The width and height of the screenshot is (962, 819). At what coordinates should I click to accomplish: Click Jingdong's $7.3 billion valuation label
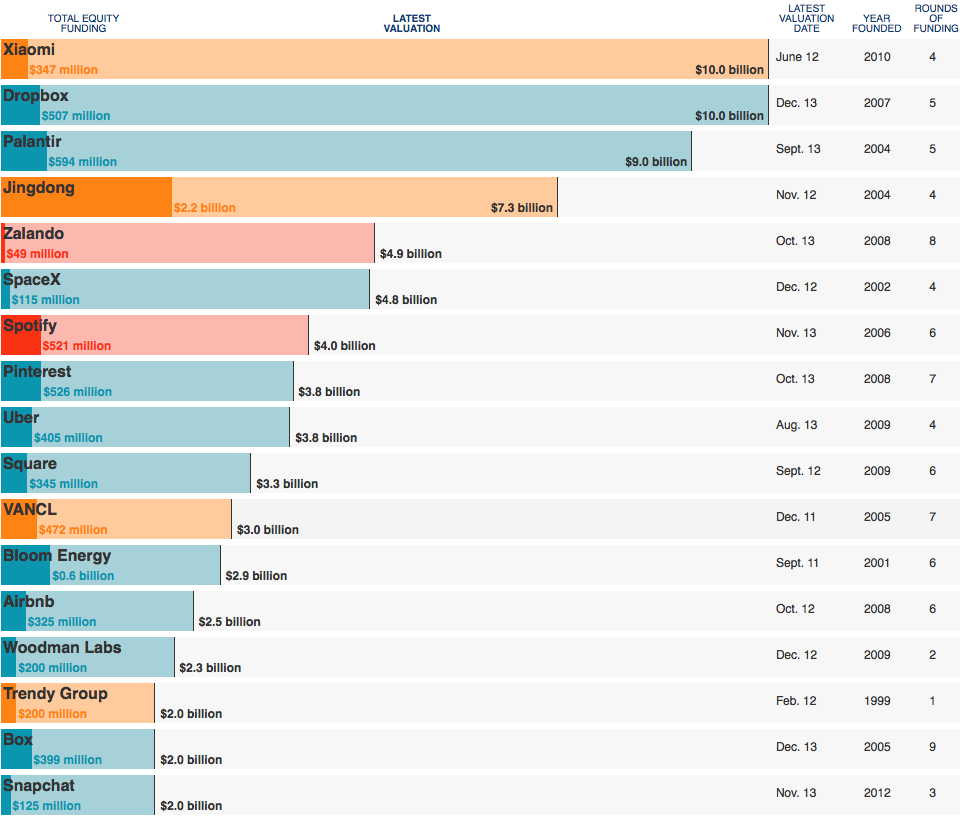click(521, 208)
